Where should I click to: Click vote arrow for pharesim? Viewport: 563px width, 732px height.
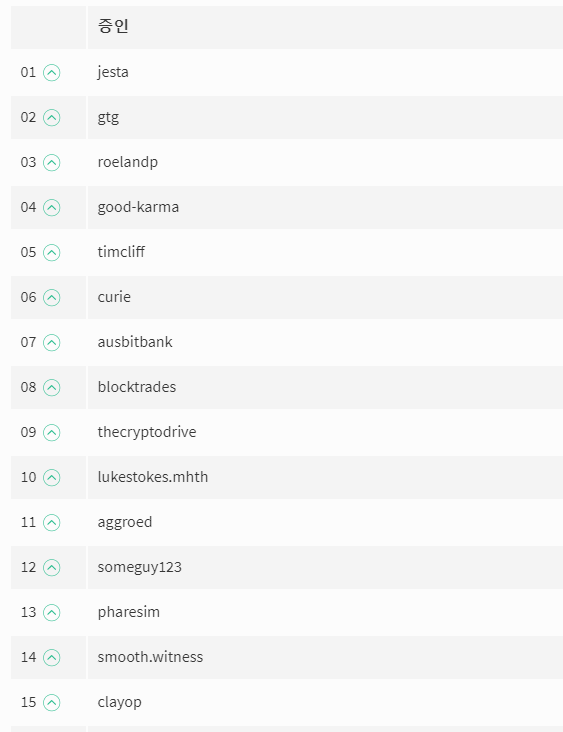[x=51, y=612]
